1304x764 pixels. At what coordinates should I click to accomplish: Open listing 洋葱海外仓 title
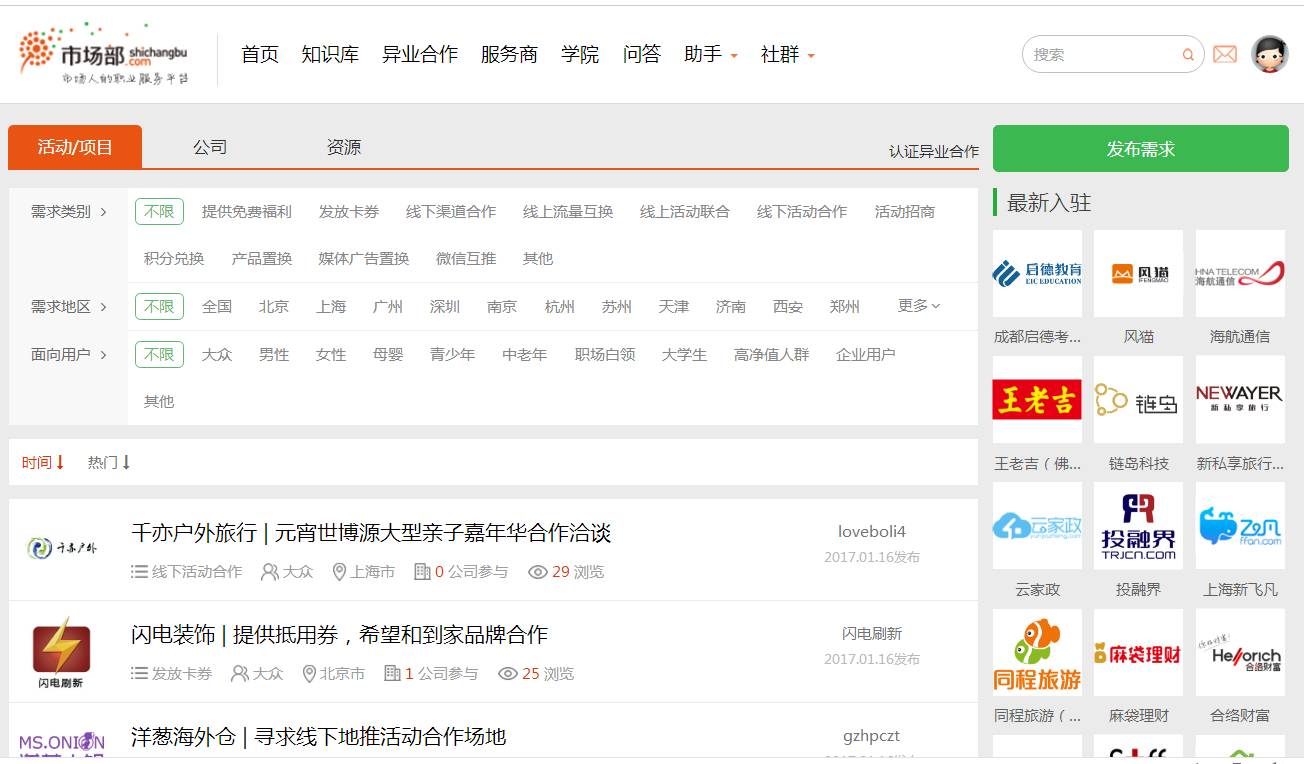tap(319, 736)
